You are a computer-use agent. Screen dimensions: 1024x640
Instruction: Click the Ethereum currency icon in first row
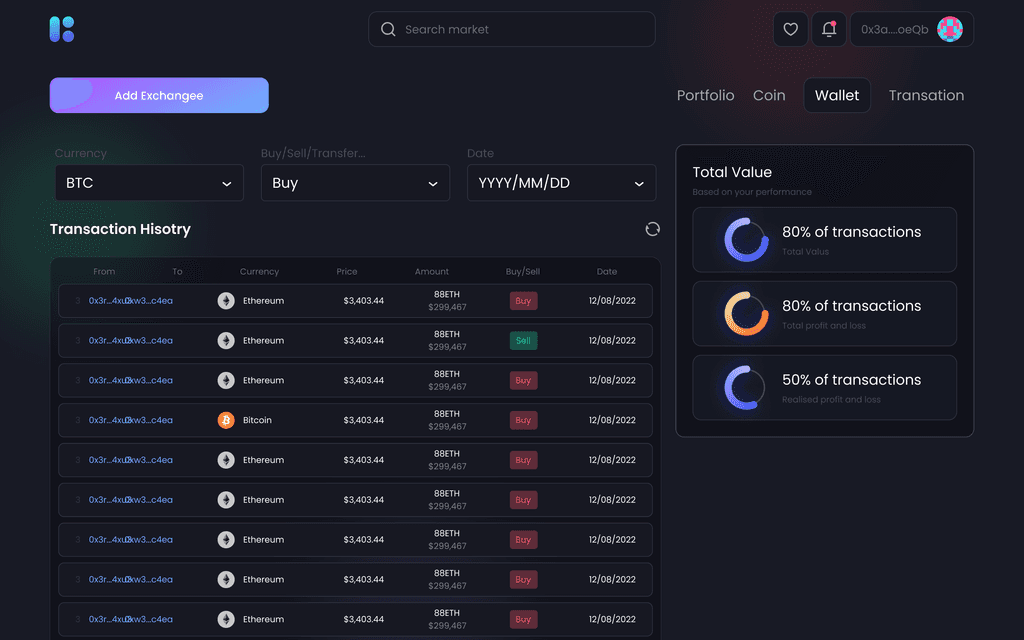225,300
